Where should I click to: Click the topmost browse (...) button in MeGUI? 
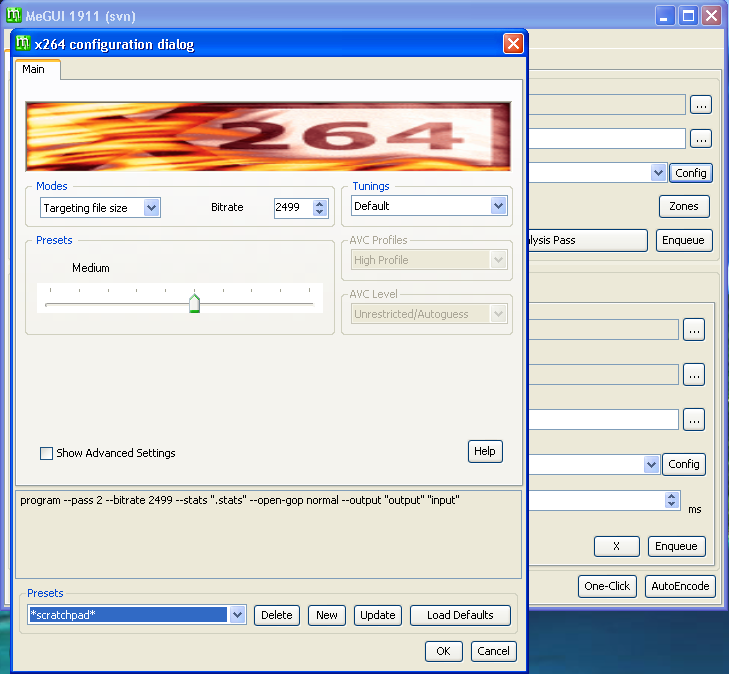tap(701, 105)
